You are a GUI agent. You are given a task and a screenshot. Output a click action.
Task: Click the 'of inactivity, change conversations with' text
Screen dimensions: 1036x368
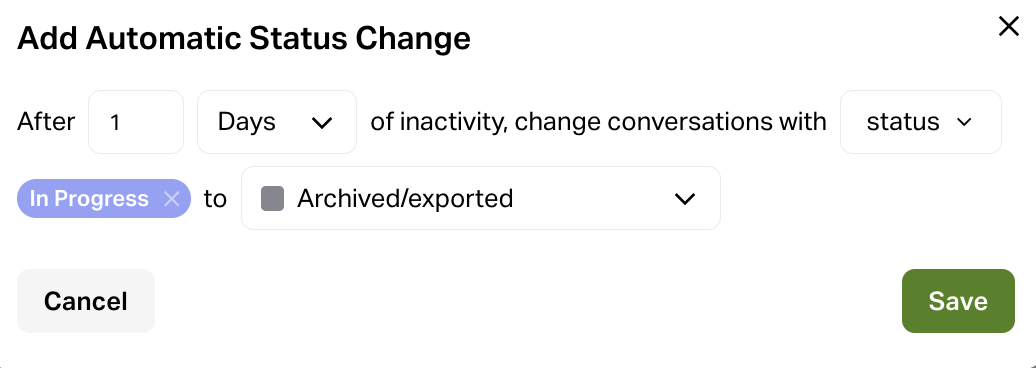[x=598, y=122]
